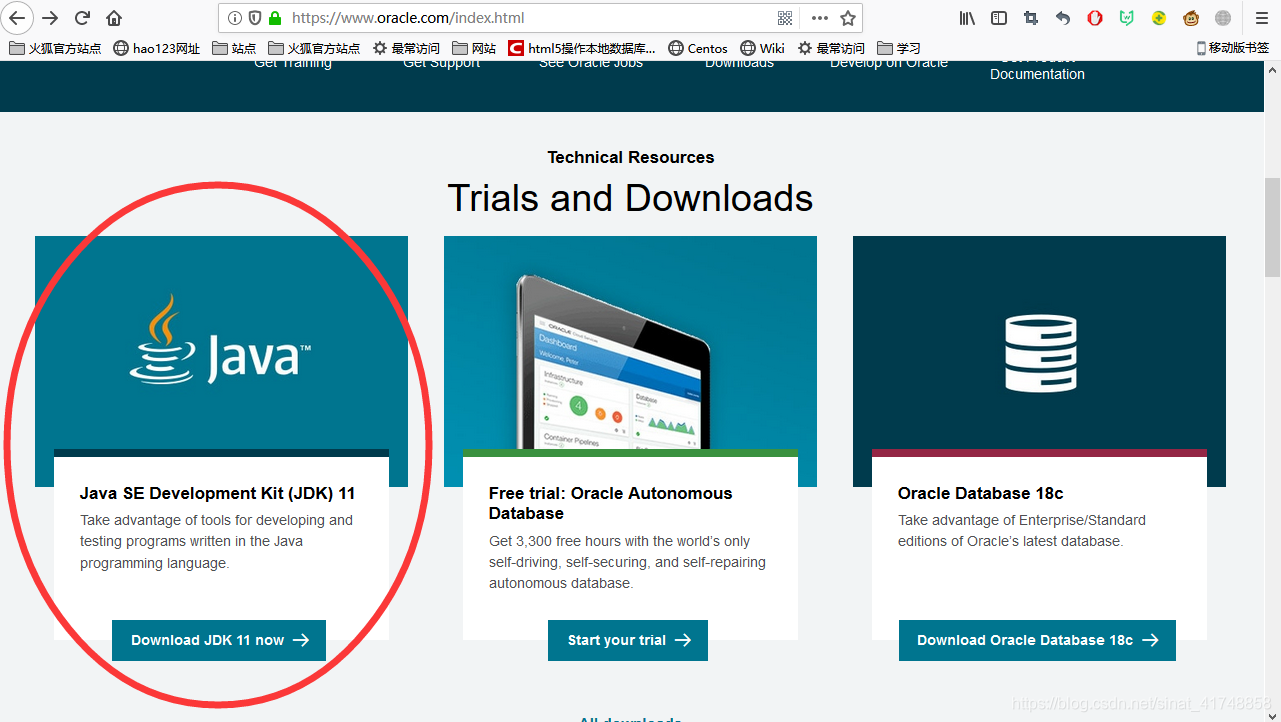Click the Oracle Database 18c heading
This screenshot has height=722, width=1281.
tap(980, 493)
